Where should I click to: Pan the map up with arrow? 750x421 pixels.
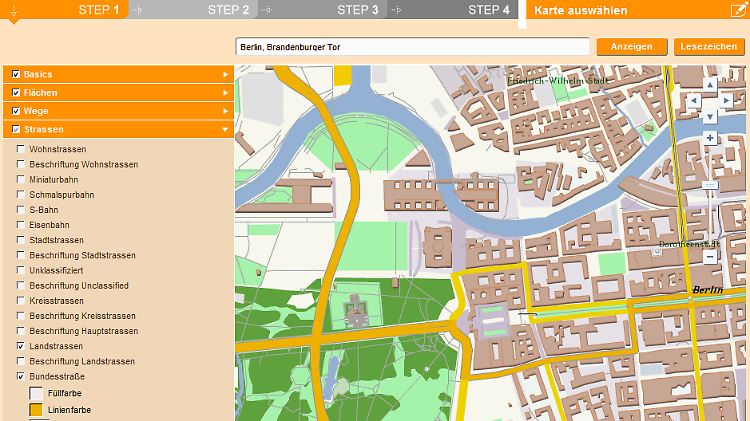[710, 86]
